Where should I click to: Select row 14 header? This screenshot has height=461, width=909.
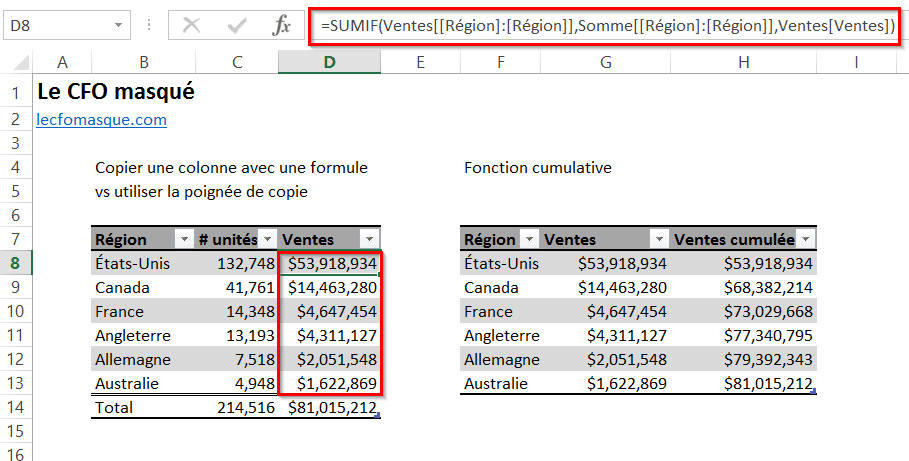coord(15,407)
